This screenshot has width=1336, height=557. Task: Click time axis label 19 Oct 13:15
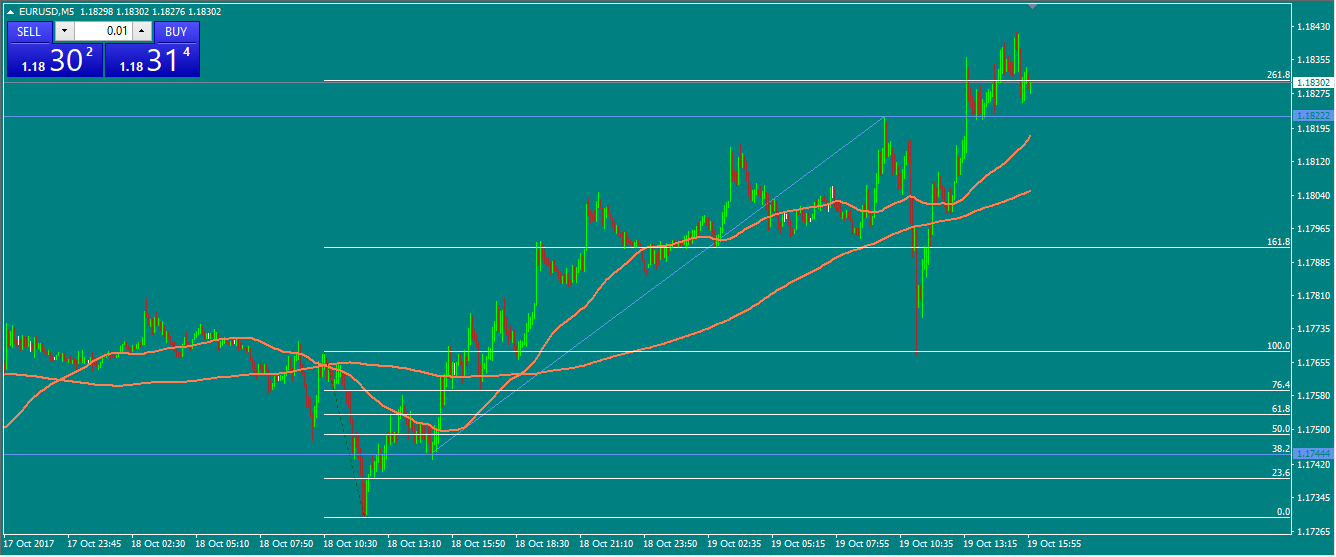[990, 545]
